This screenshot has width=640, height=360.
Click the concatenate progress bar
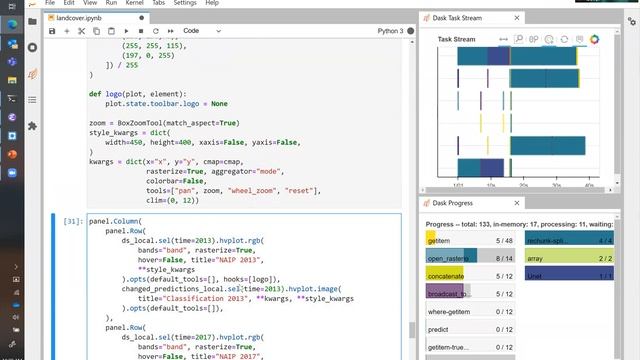click(x=470, y=273)
